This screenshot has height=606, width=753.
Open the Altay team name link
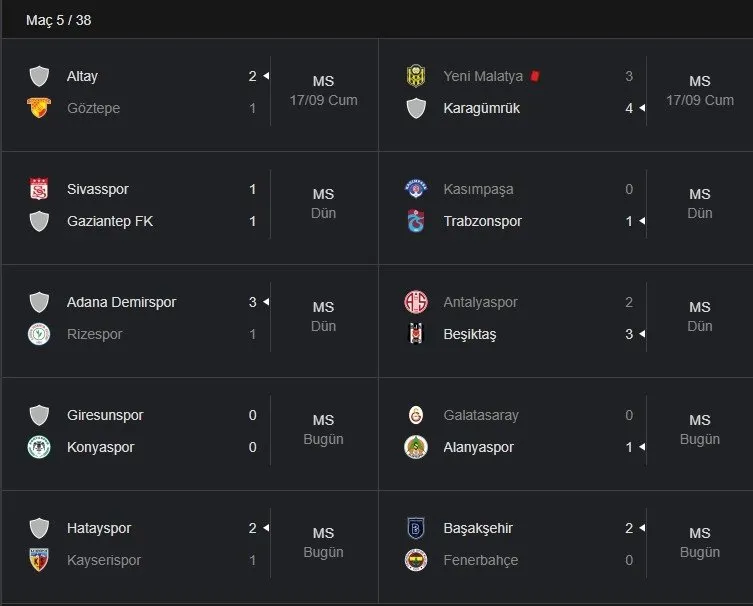click(x=82, y=76)
